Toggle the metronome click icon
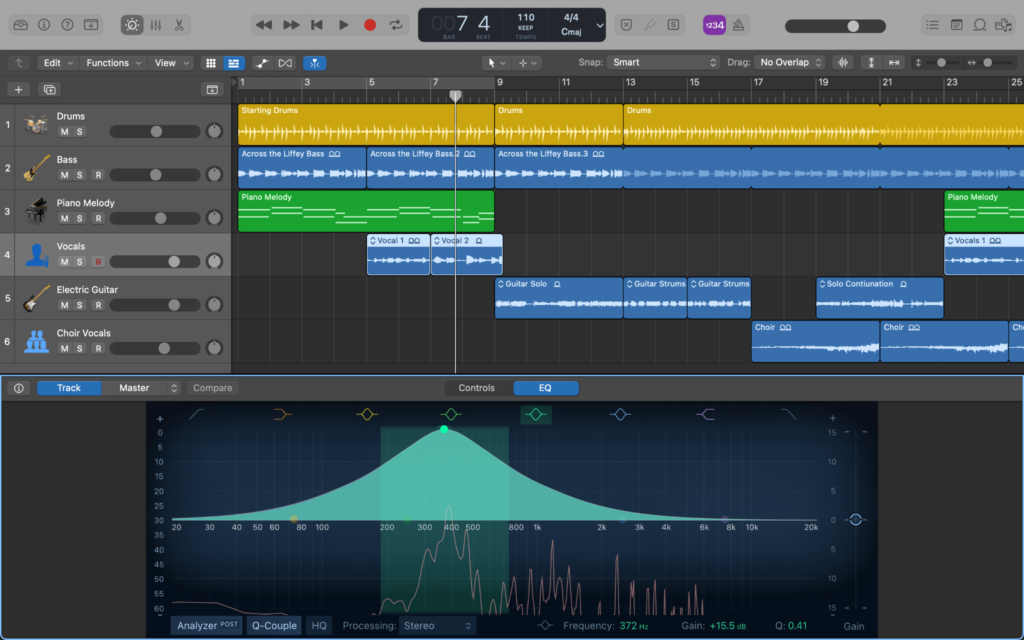This screenshot has height=640, width=1024. tap(739, 25)
